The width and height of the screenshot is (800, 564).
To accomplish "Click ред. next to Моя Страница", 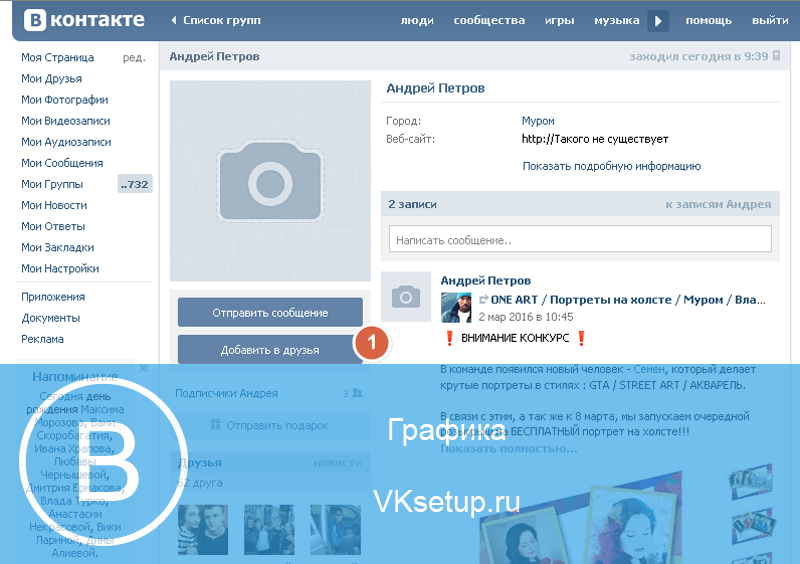I will (134, 58).
